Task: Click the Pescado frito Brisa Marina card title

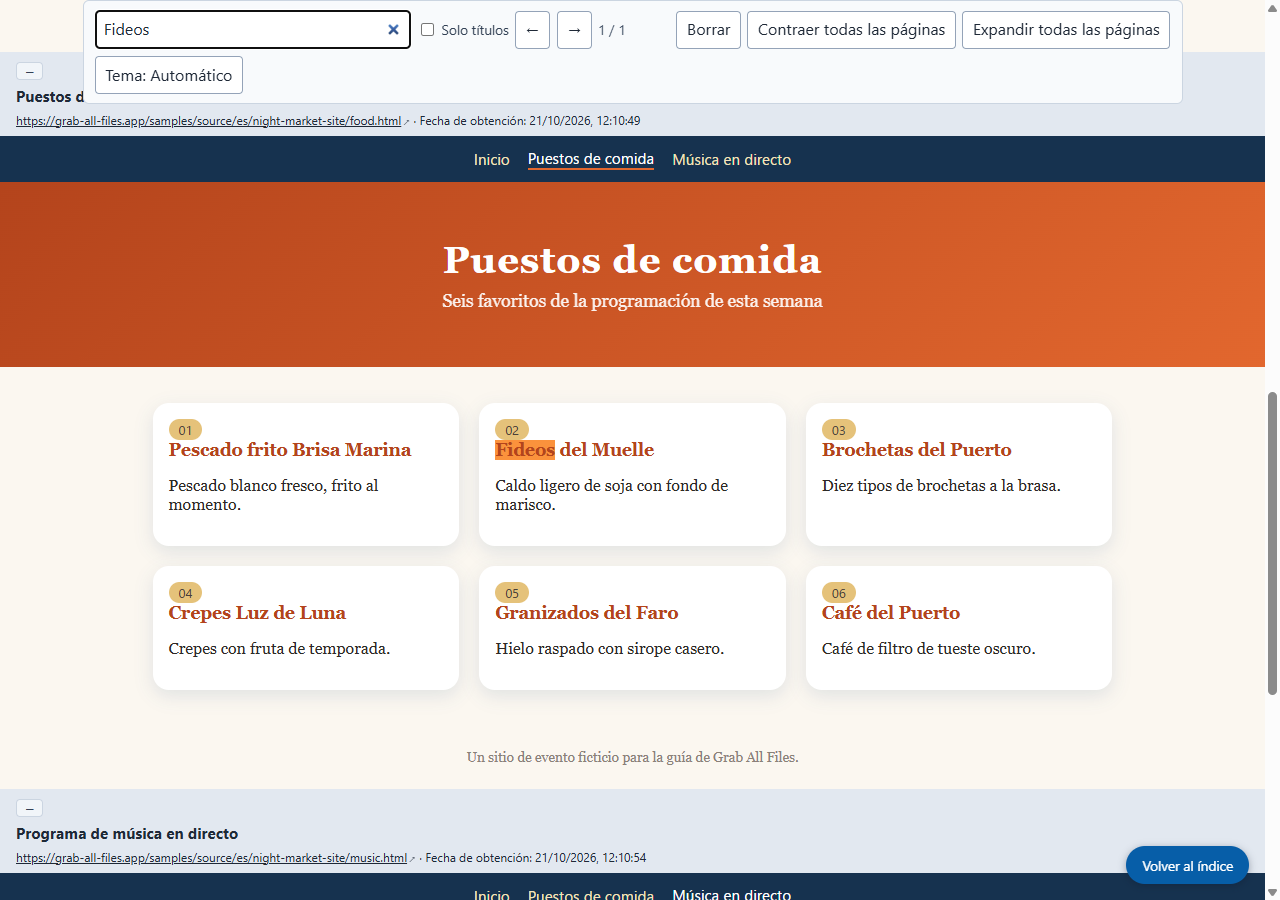Action: [x=290, y=450]
